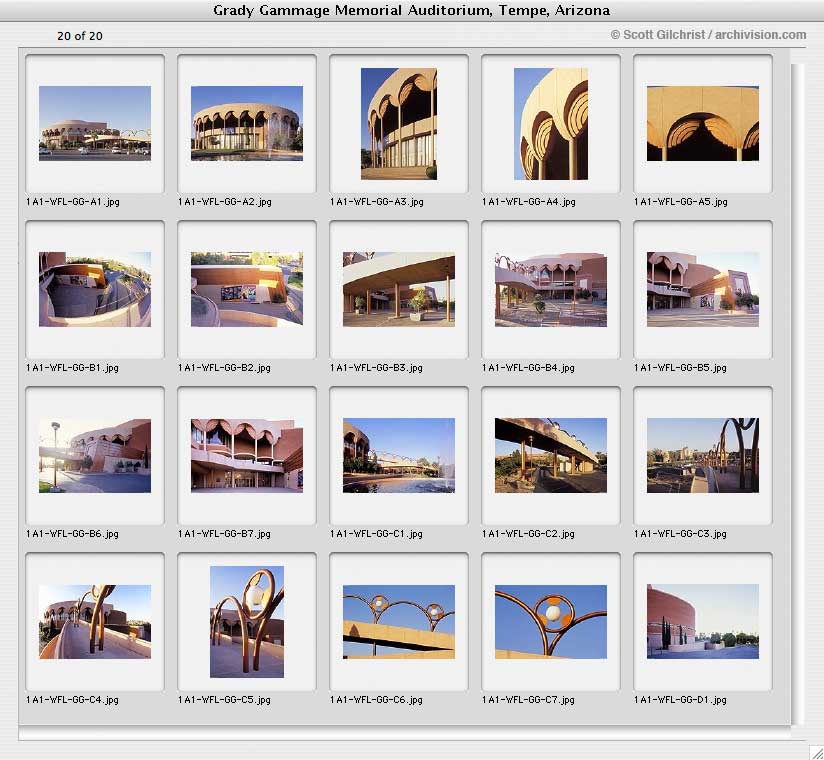The height and width of the screenshot is (760, 824).
Task: Click the file name 1A1-WFL-GG-A1.jpg
Action: (73, 202)
